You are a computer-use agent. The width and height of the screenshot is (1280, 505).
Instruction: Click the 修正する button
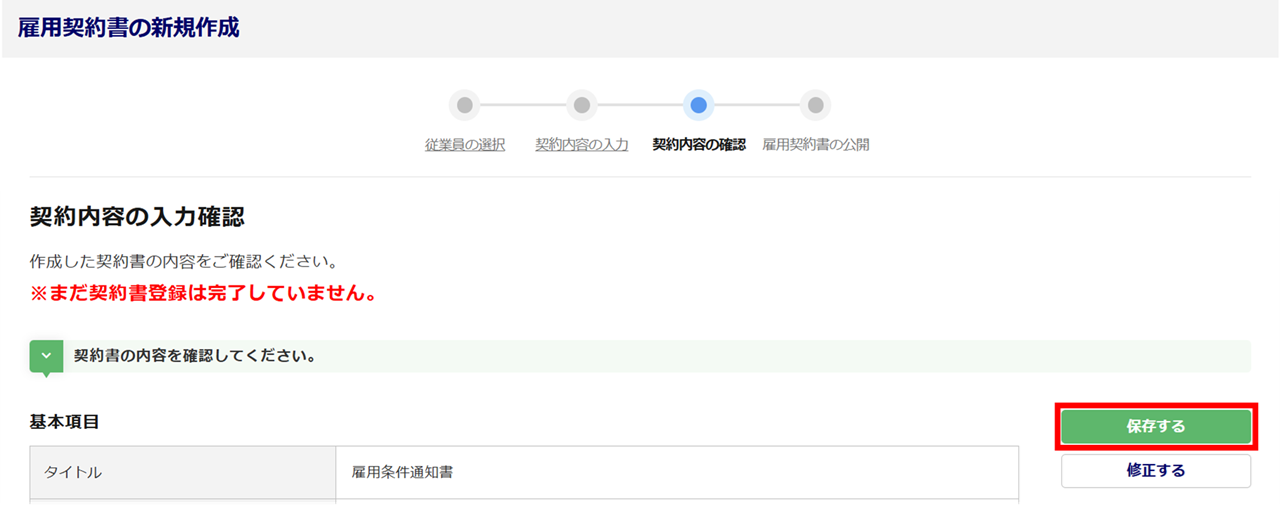[1155, 471]
